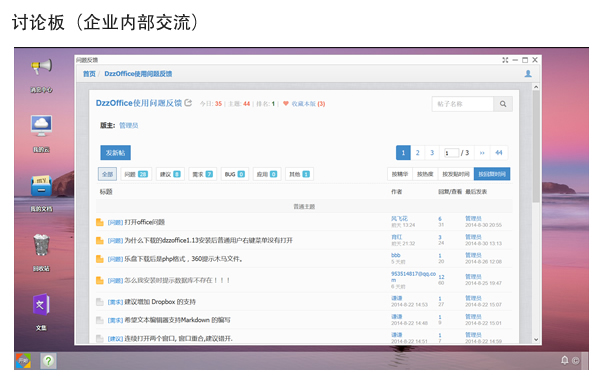Click gray icon of Dropbox thread
The image size is (600, 390).
click(100, 302)
